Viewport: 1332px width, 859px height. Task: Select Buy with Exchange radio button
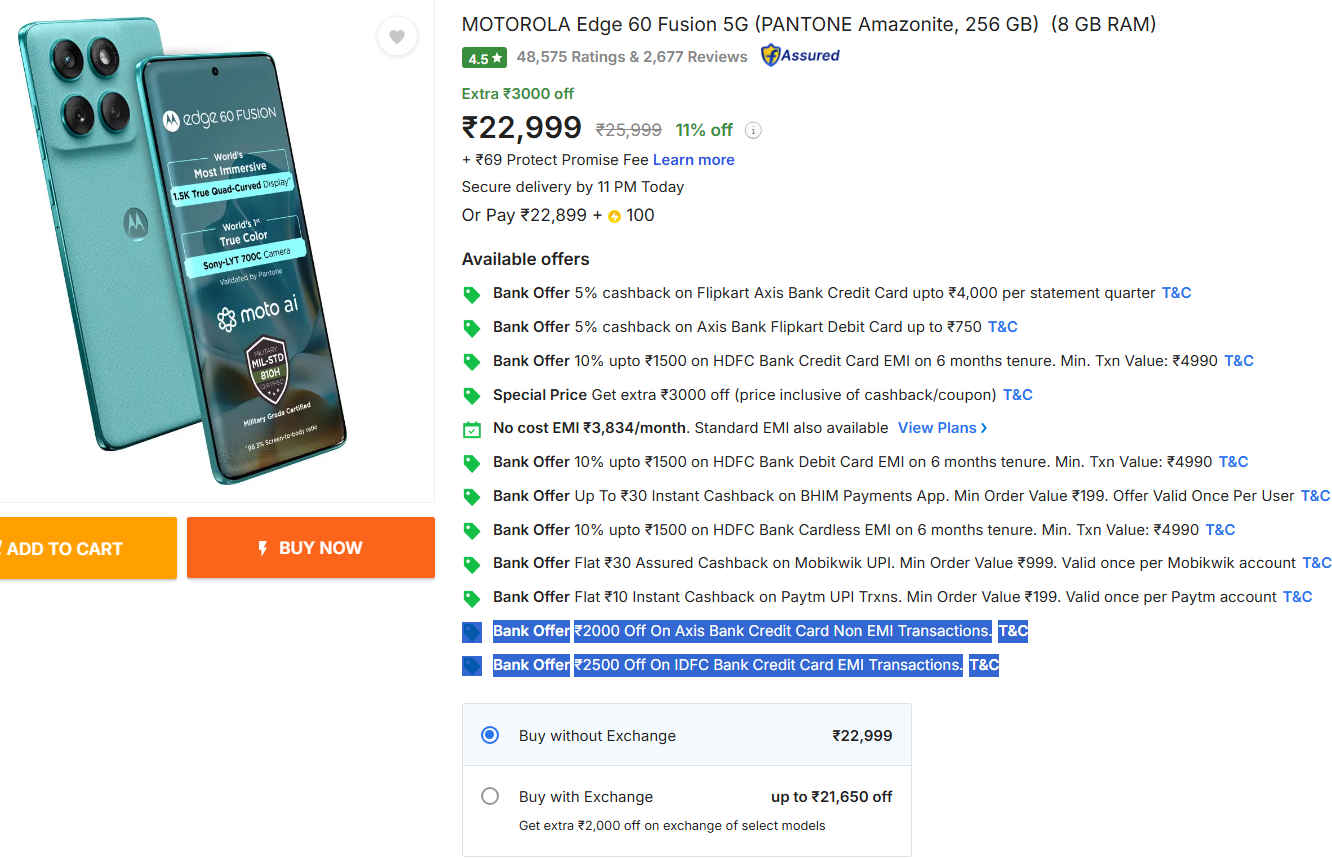(490, 796)
